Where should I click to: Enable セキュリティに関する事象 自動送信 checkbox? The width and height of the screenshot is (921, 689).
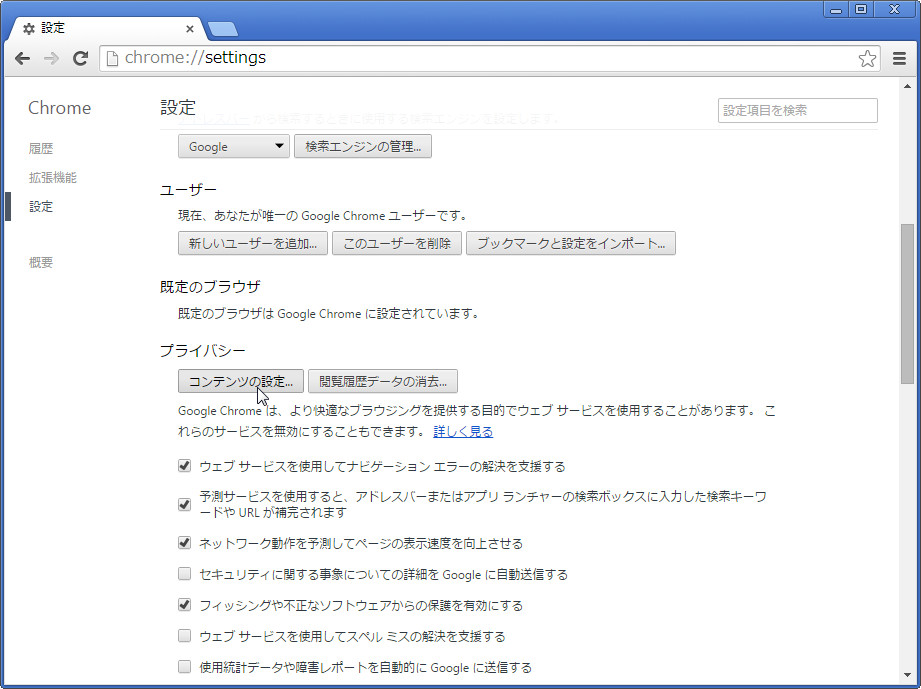pyautogui.click(x=184, y=574)
